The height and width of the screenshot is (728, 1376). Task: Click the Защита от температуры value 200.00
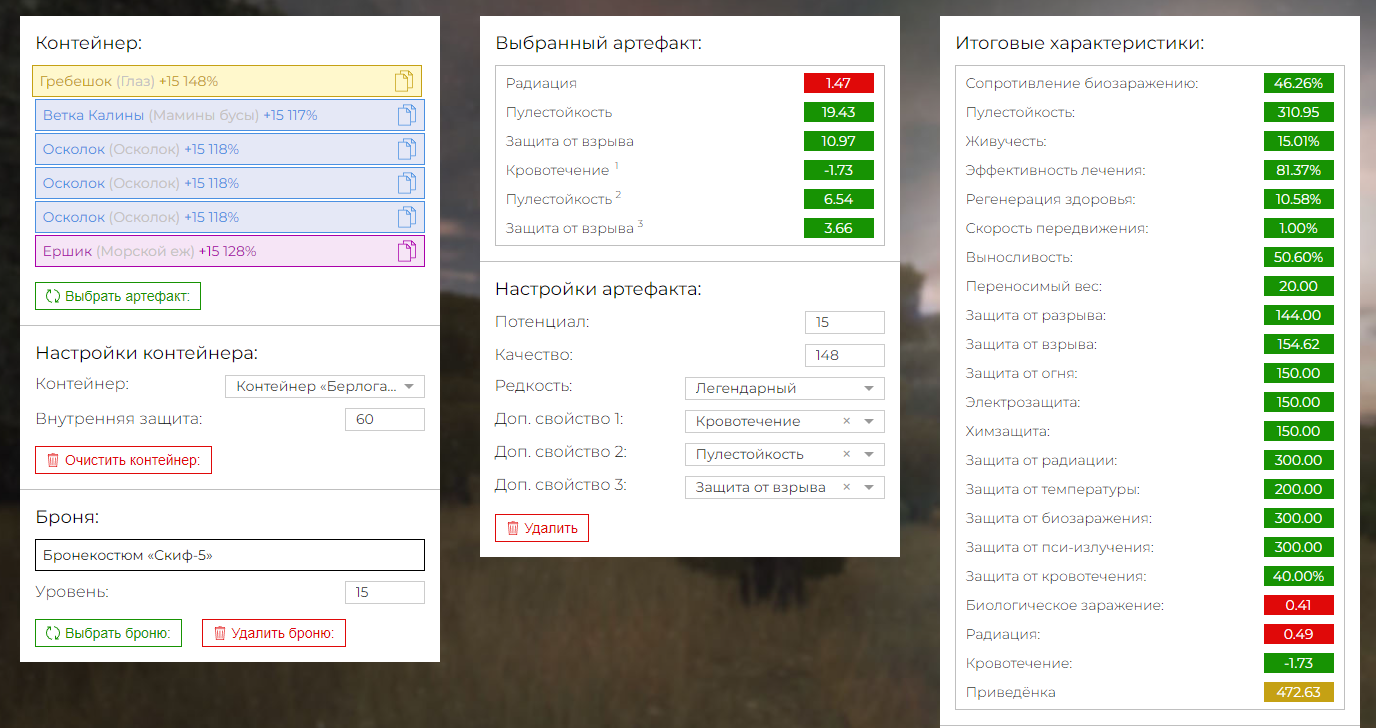(x=1299, y=489)
